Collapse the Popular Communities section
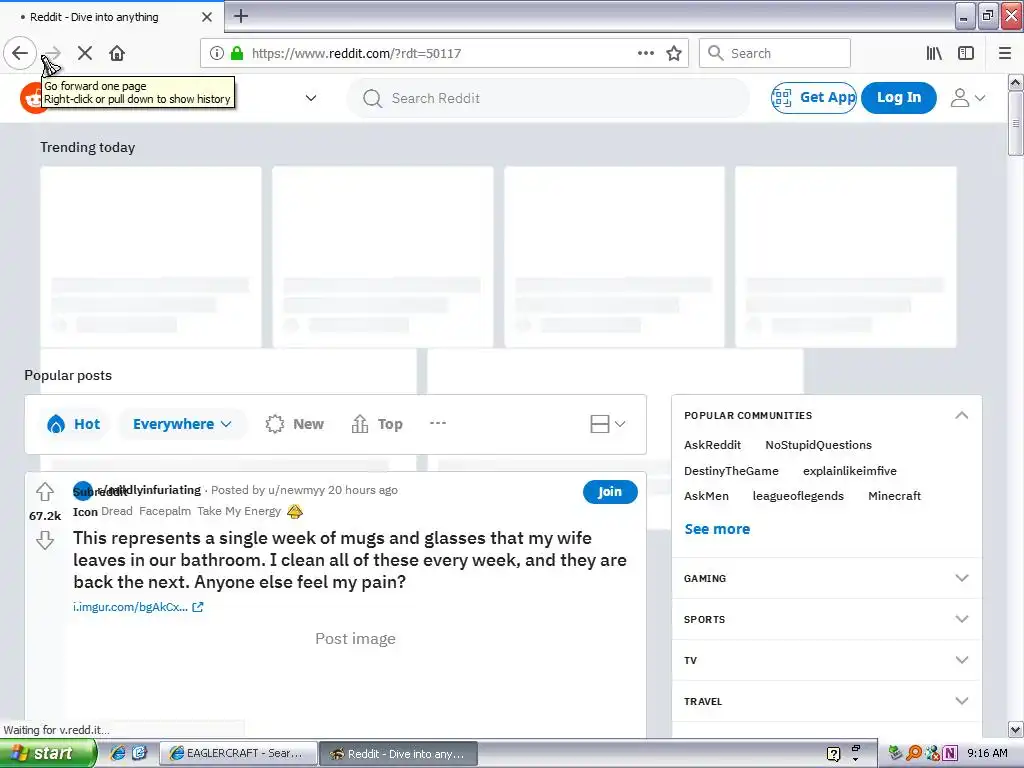This screenshot has width=1024, height=768. [x=961, y=415]
